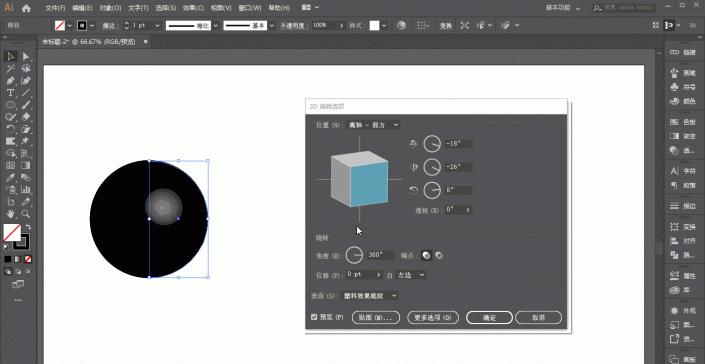The width and height of the screenshot is (705, 364).
Task: Open Edit Toolbar three-dots button
Action: 18,300
